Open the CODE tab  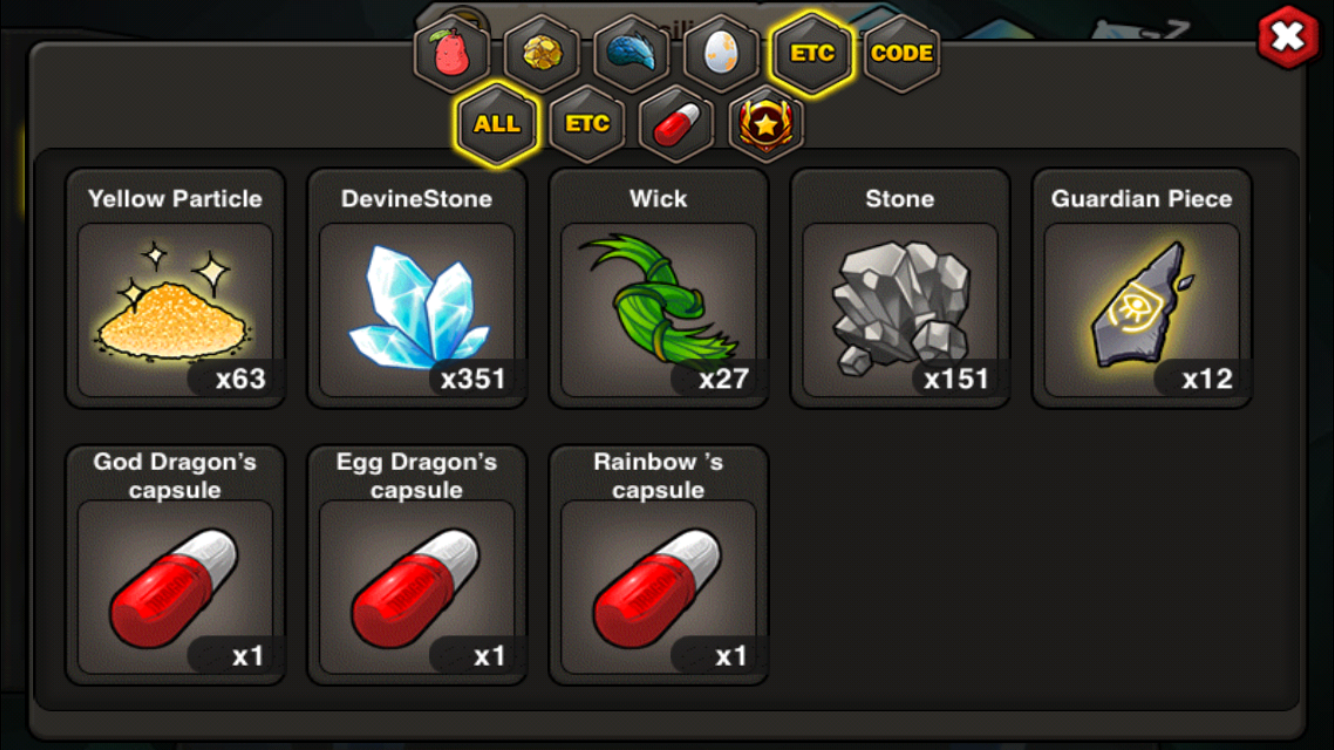coord(902,54)
